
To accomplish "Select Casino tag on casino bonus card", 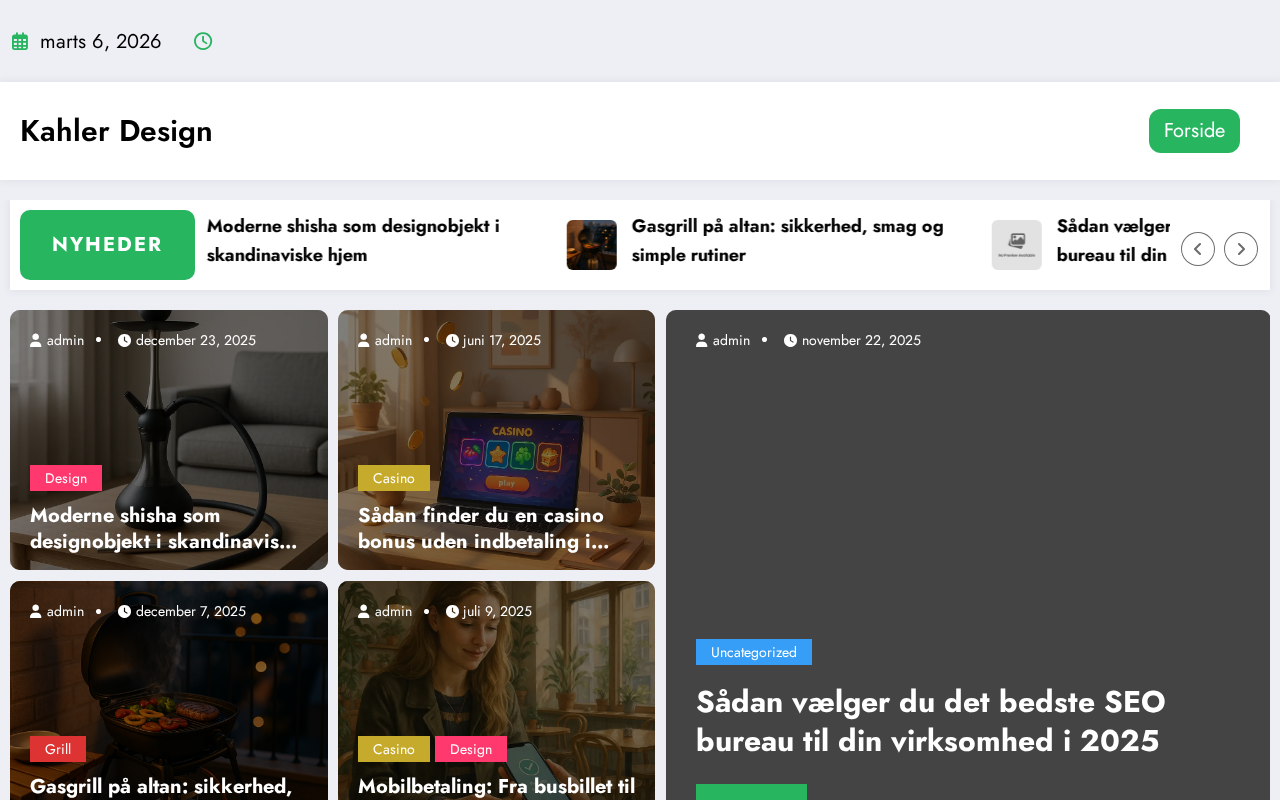I will click(394, 478).
